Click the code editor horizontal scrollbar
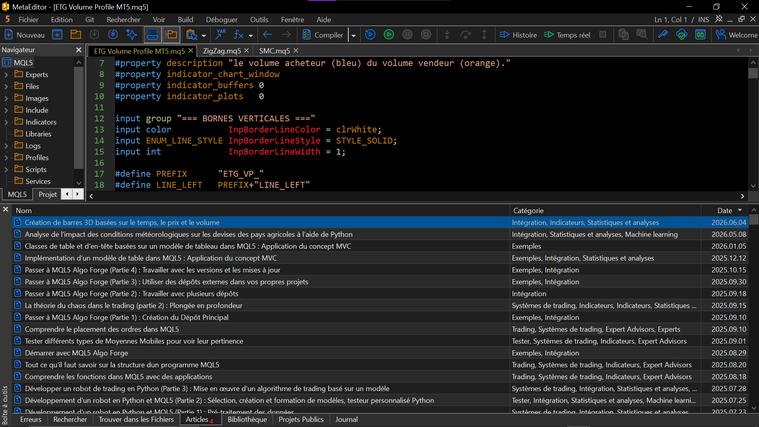Image resolution: width=759 pixels, height=427 pixels. pos(416,196)
